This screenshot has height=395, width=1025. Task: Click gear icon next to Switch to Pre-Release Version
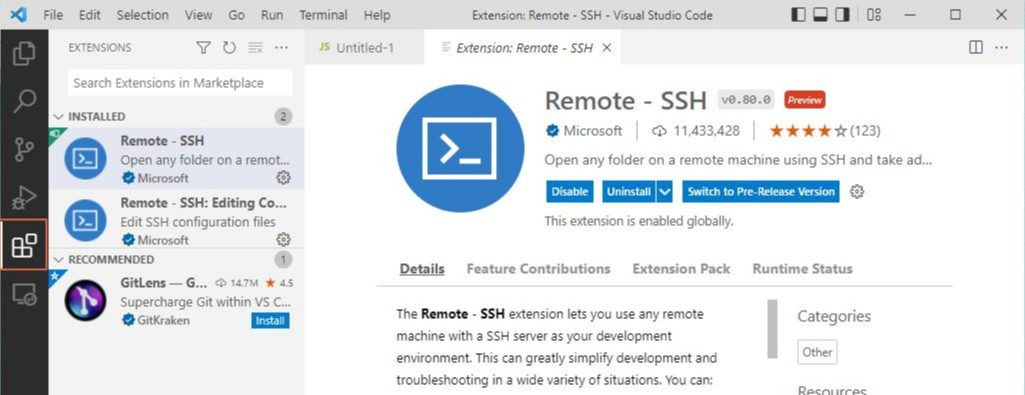pos(857,192)
